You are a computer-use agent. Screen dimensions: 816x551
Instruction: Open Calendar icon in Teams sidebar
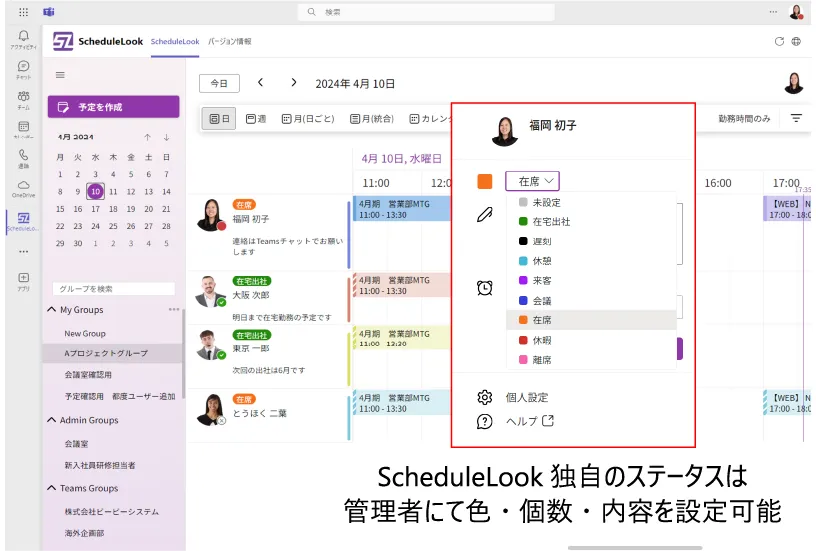(x=23, y=126)
